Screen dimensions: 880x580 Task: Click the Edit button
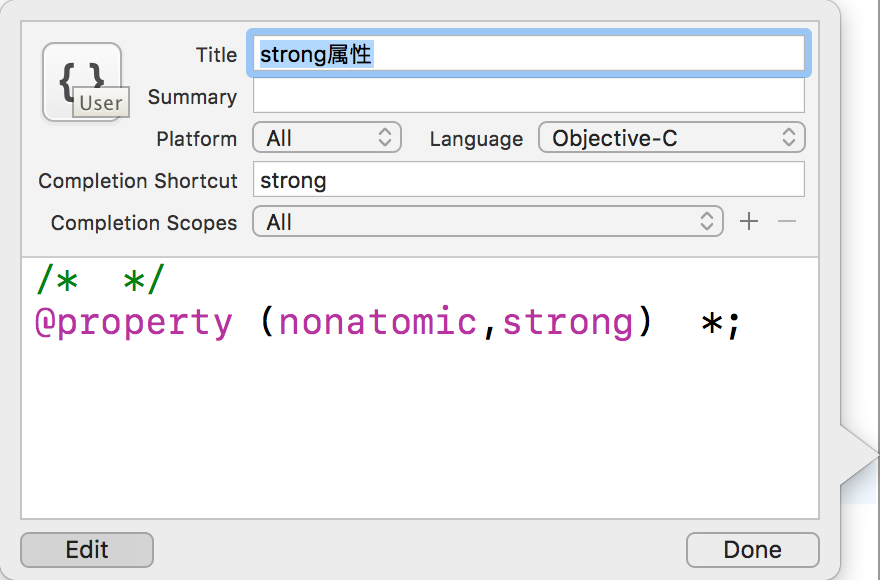[x=87, y=550]
